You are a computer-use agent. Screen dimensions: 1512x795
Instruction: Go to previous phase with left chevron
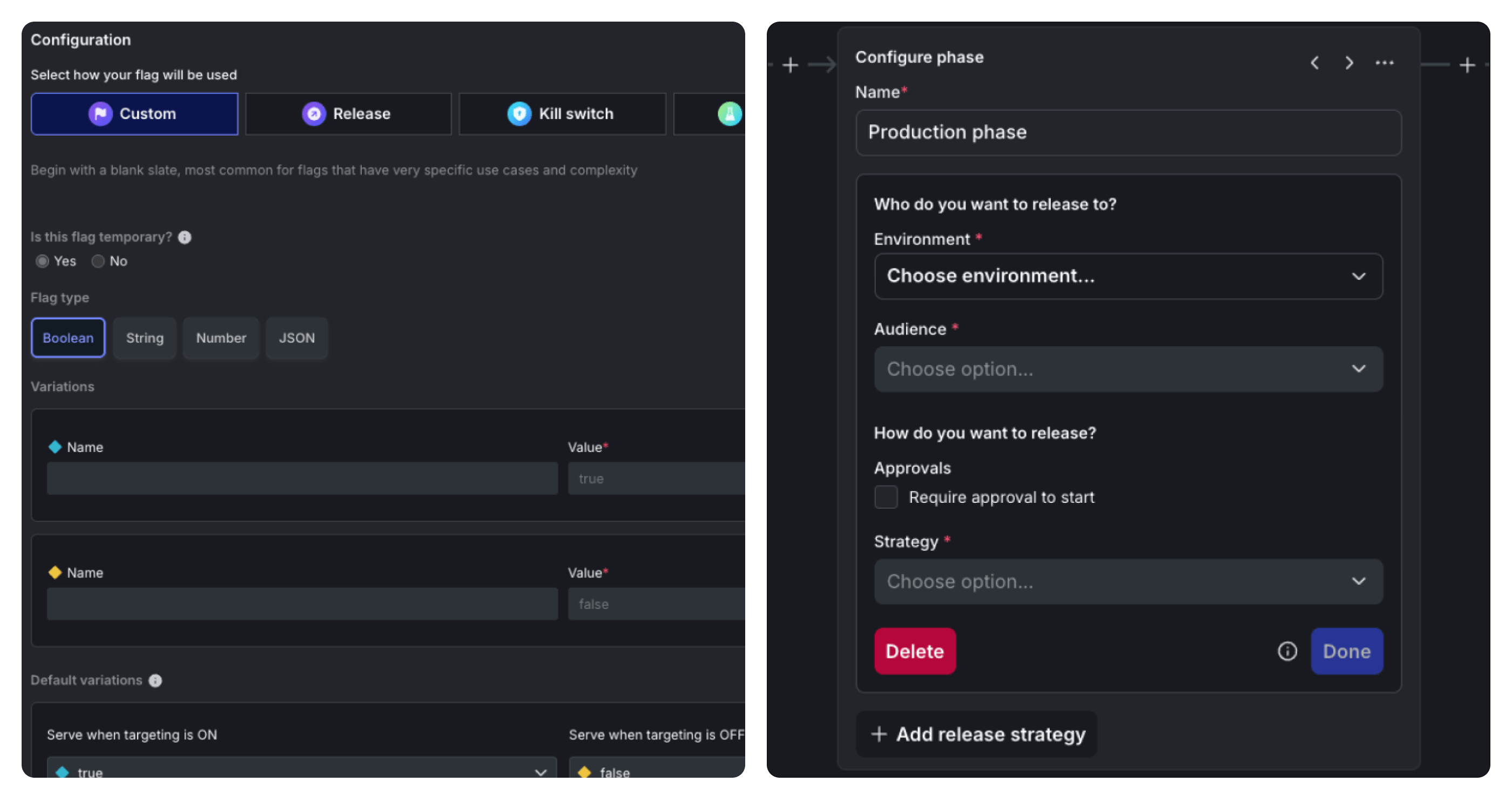tap(1315, 63)
